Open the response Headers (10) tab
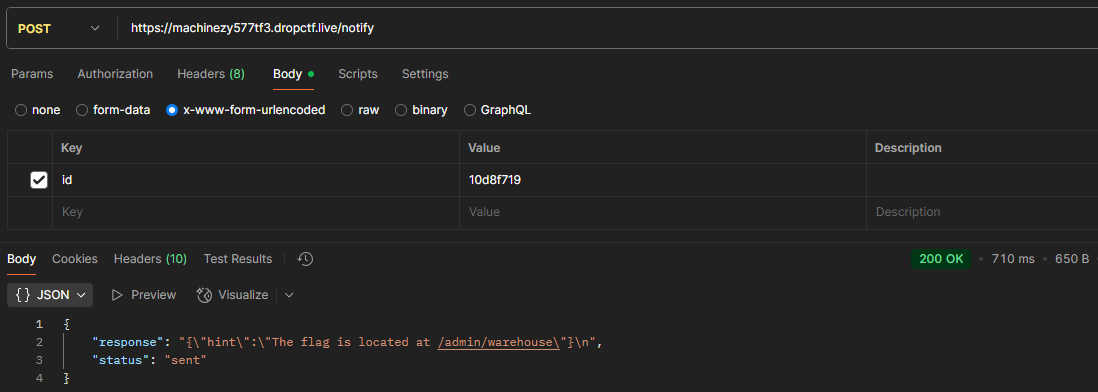This screenshot has height=392, width=1098. [151, 259]
